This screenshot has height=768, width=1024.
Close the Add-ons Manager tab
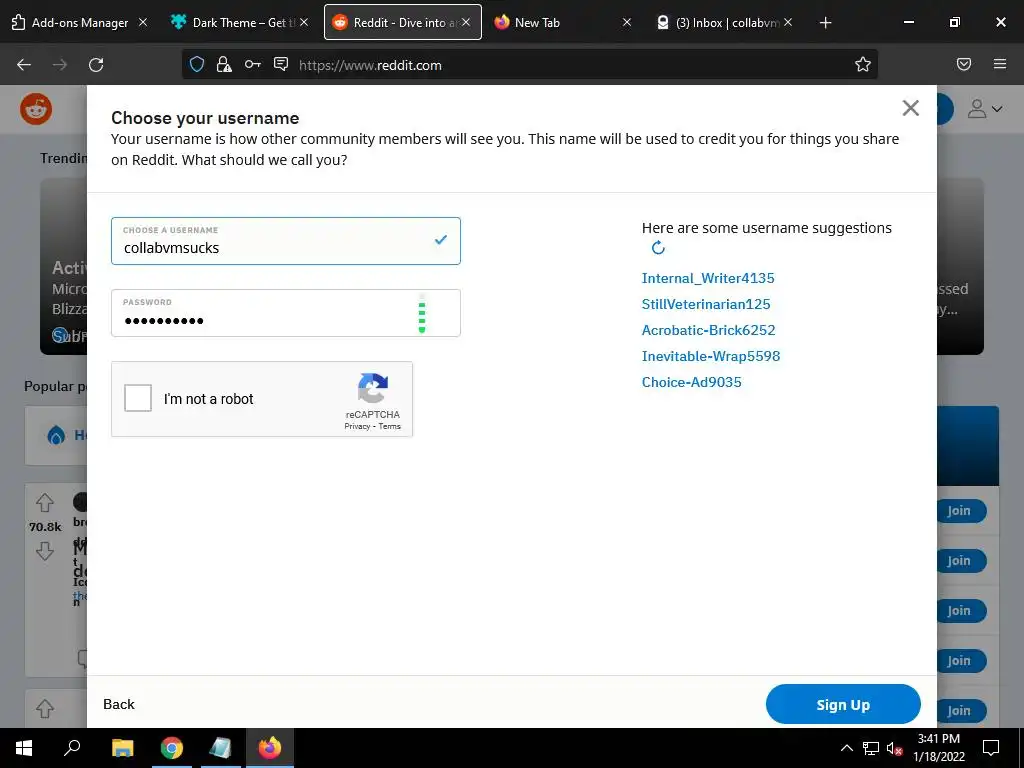click(x=143, y=23)
